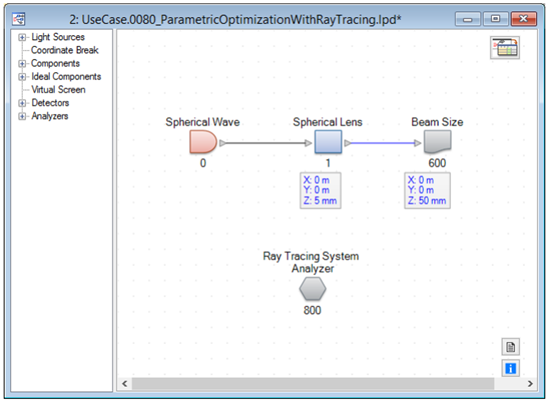The width and height of the screenshot is (549, 401).
Task: Click the document icon above the info button
Action: 510,347
